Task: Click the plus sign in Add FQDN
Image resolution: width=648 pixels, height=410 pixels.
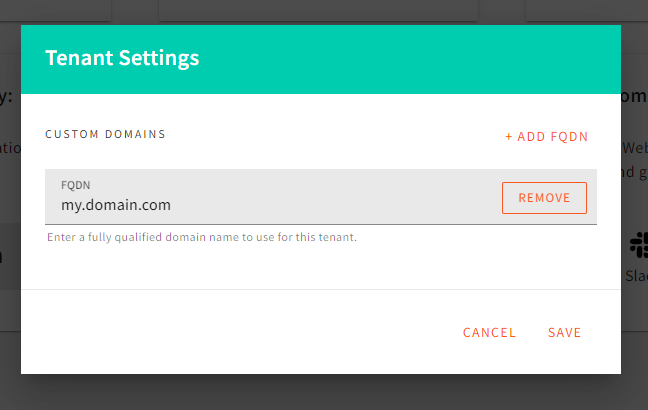Action: point(508,136)
